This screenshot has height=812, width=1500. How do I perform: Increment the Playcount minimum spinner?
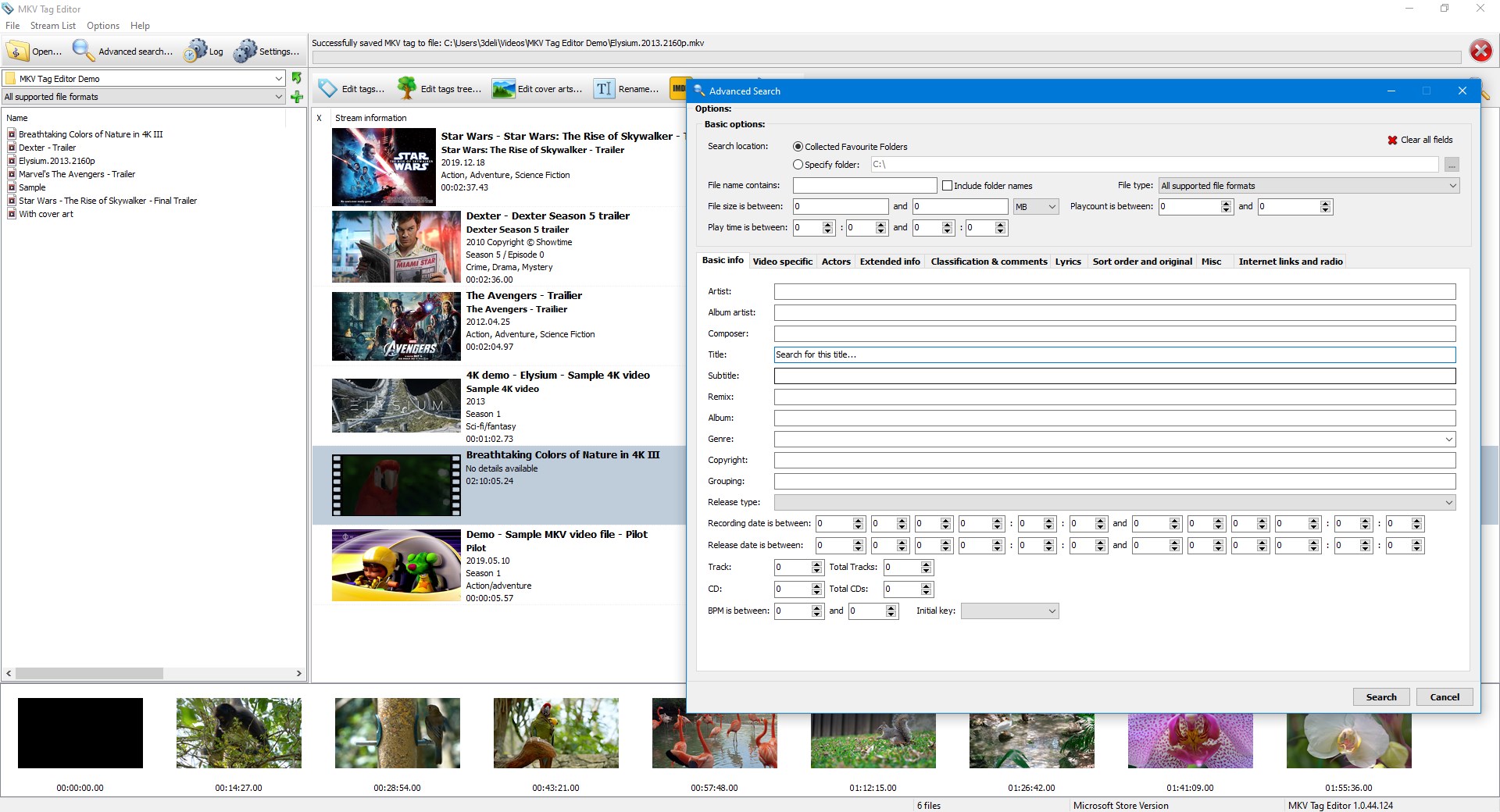(1226, 203)
